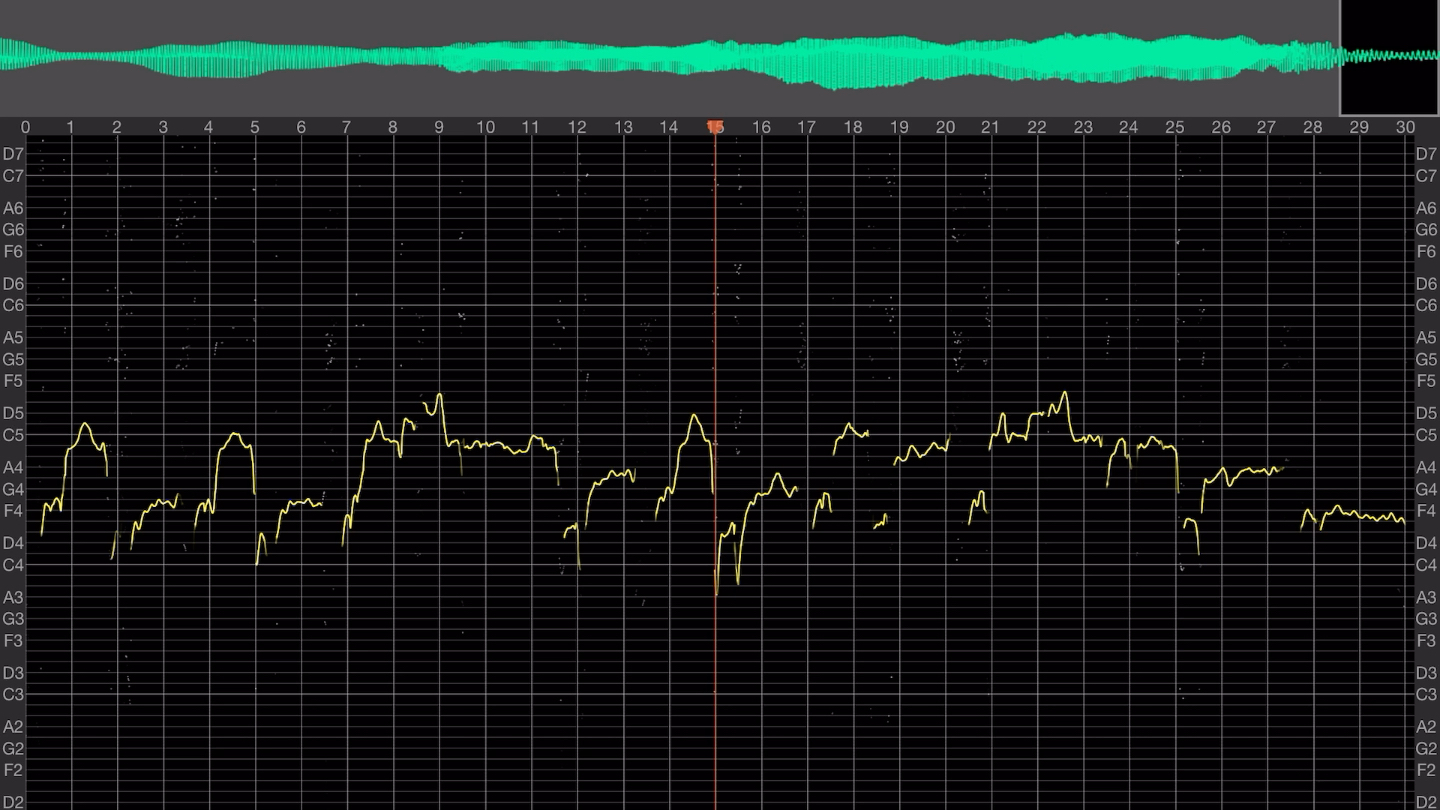Select the D5 note label on left axis
The image size is (1440, 810).
(13, 413)
